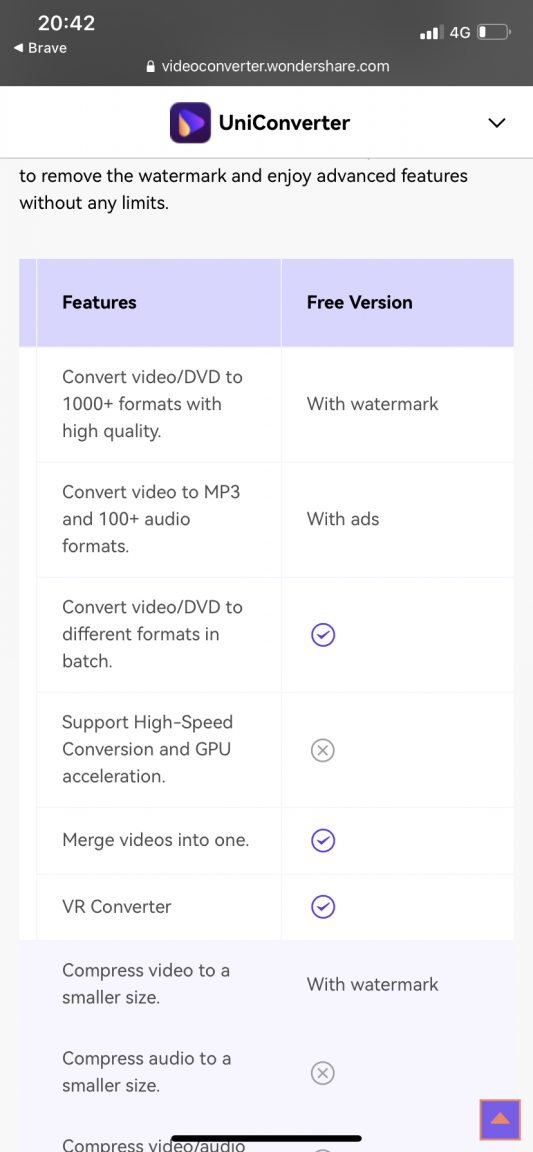Click 'With ads' in MP3 conversion row

pyautogui.click(x=343, y=519)
